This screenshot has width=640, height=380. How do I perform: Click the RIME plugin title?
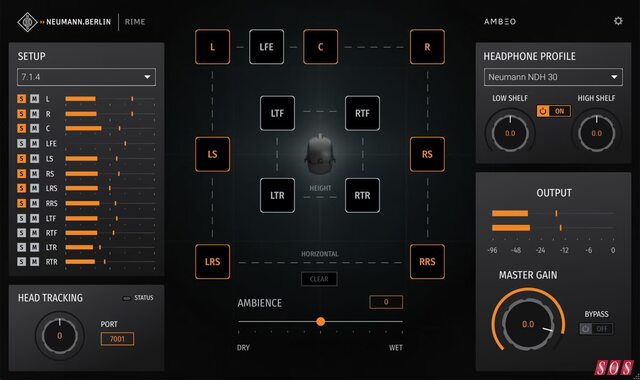[x=135, y=22]
